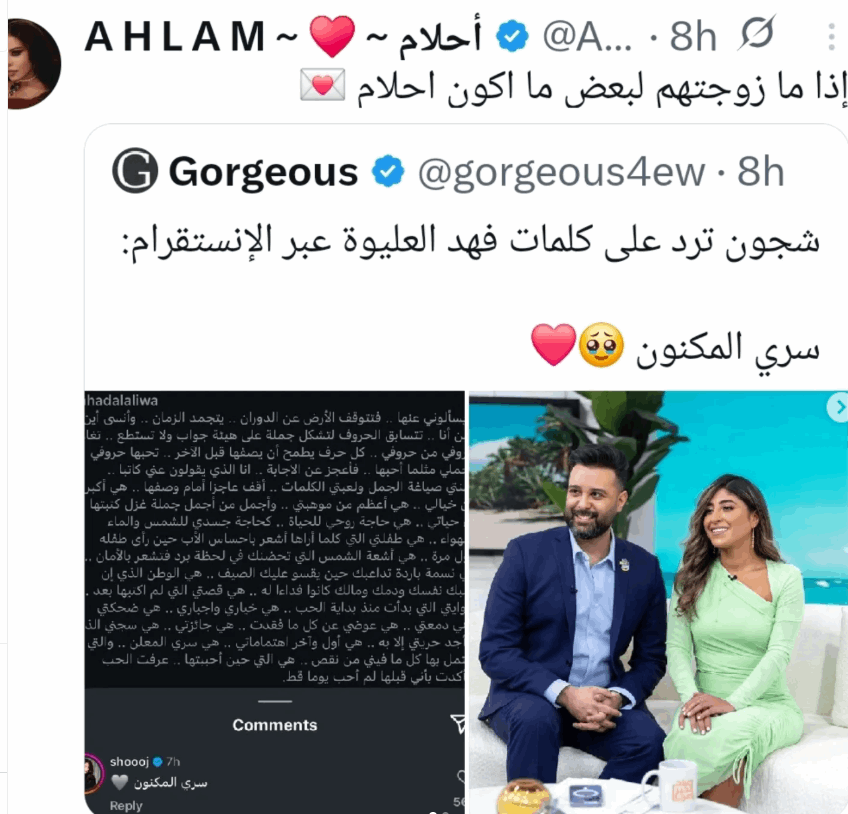Click the Gorgeous verified checkmark badge

(x=388, y=171)
